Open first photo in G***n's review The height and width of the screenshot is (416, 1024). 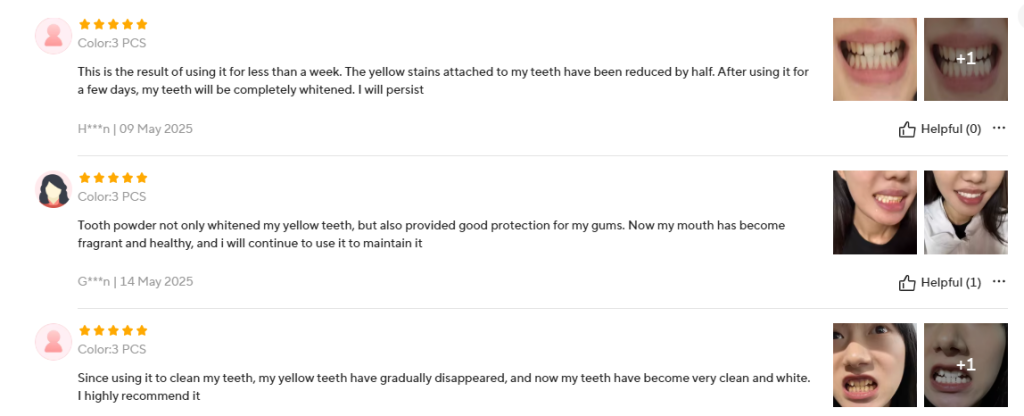(875, 212)
